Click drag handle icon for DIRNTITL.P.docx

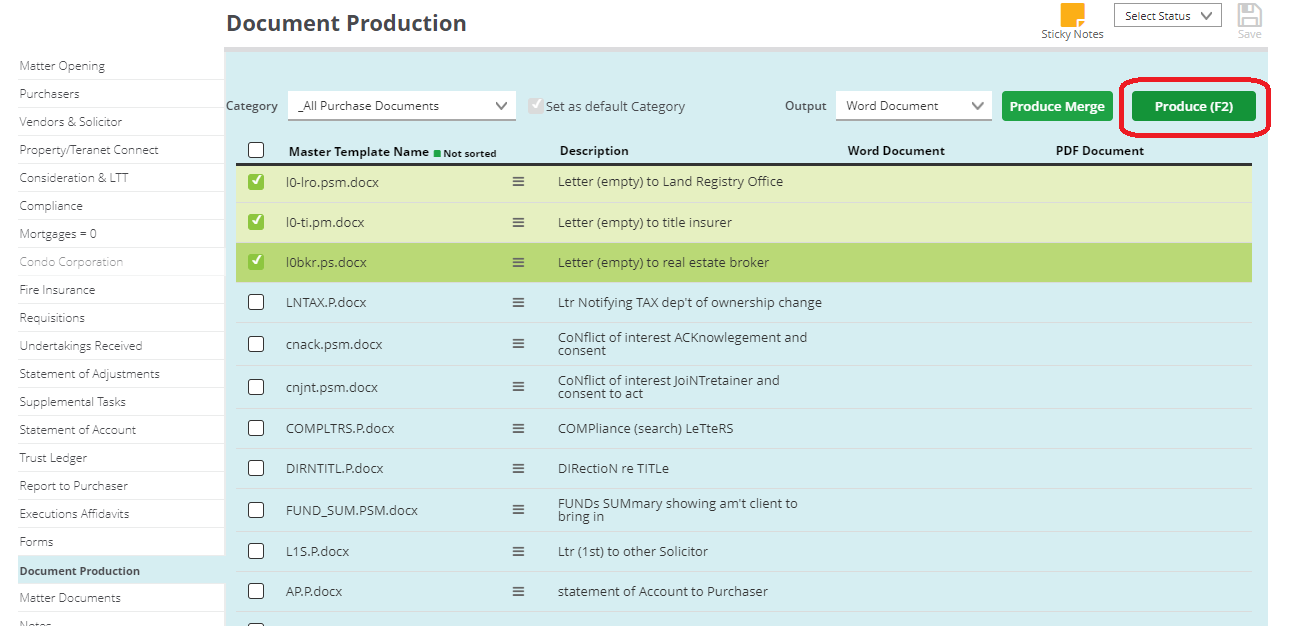[x=518, y=468]
